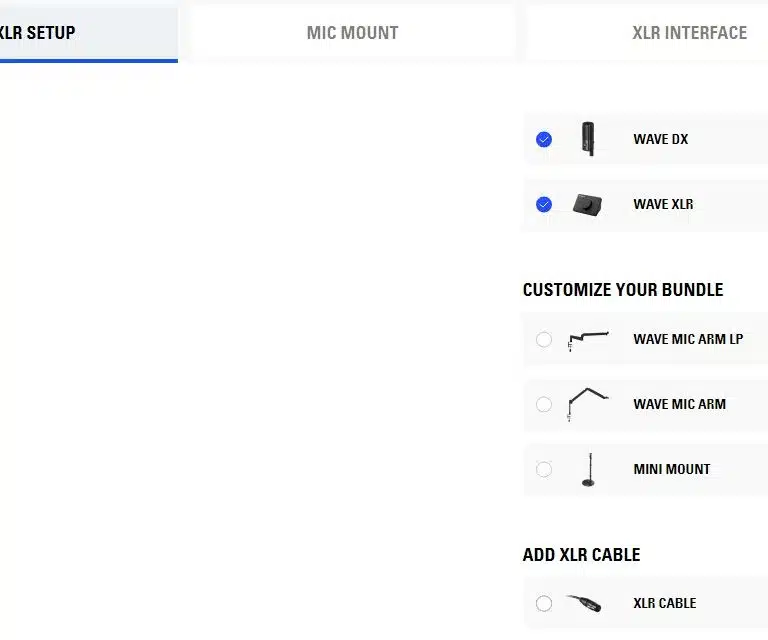Image resolution: width=768 pixels, height=640 pixels.
Task: Click the Wave DX product label
Action: (660, 139)
